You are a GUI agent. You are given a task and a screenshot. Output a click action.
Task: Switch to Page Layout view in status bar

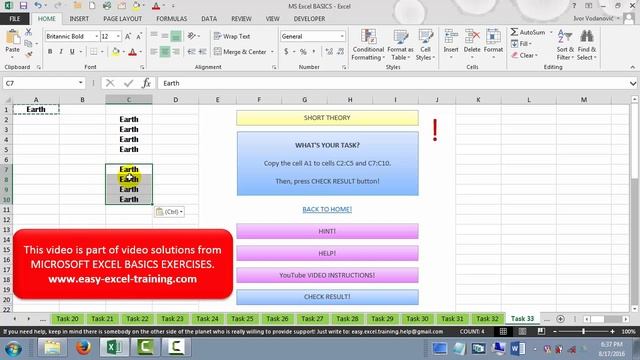522,331
